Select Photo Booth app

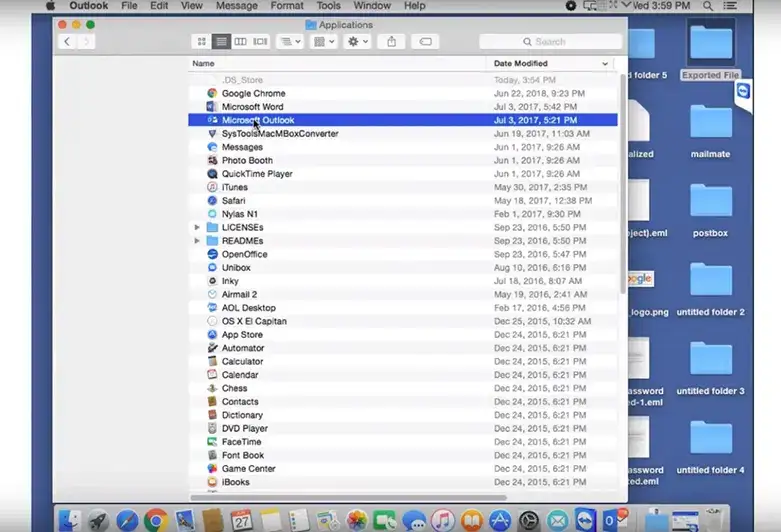[x=402, y=160]
